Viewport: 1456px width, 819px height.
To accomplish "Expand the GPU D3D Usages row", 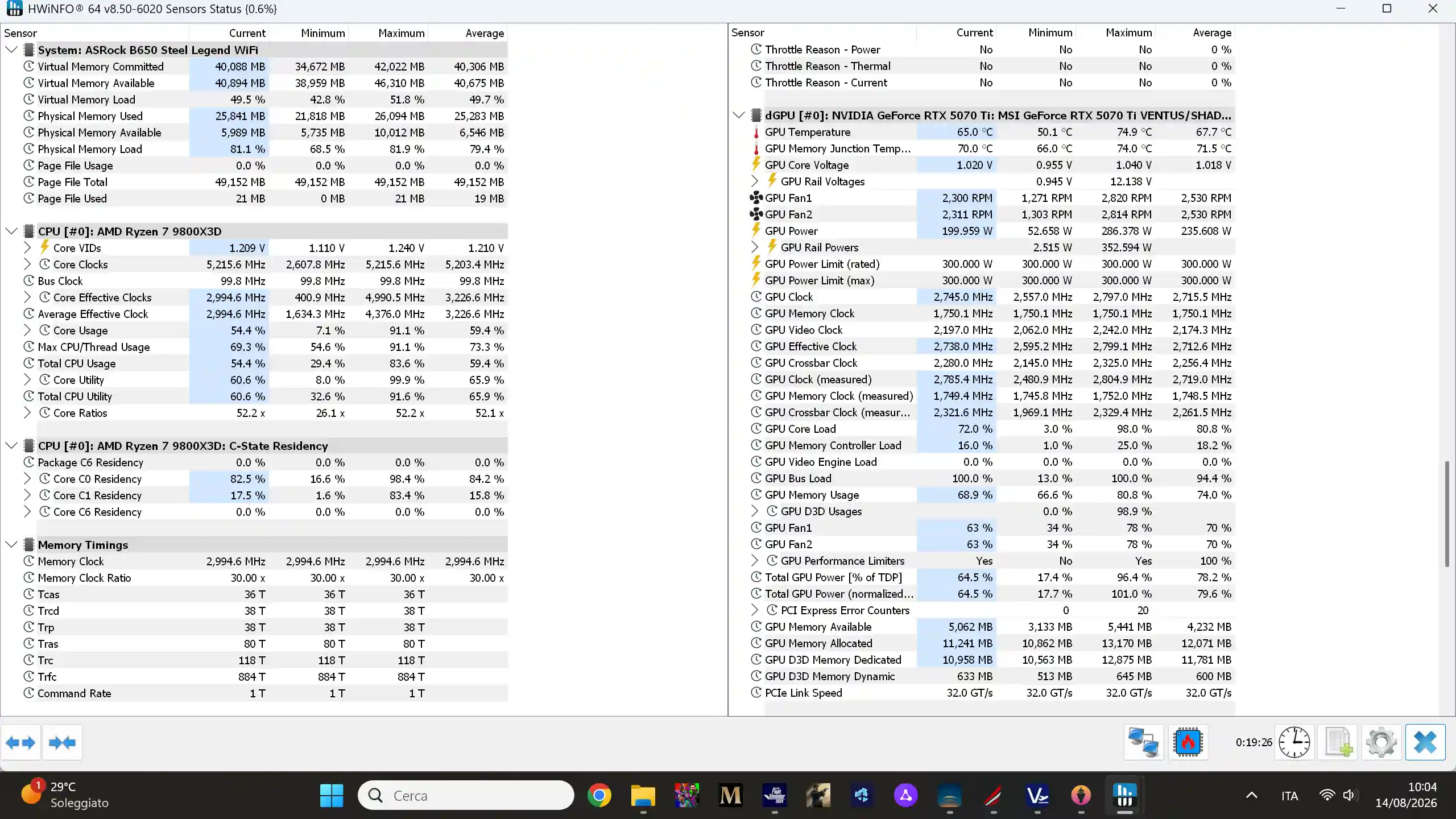I will 755,511.
